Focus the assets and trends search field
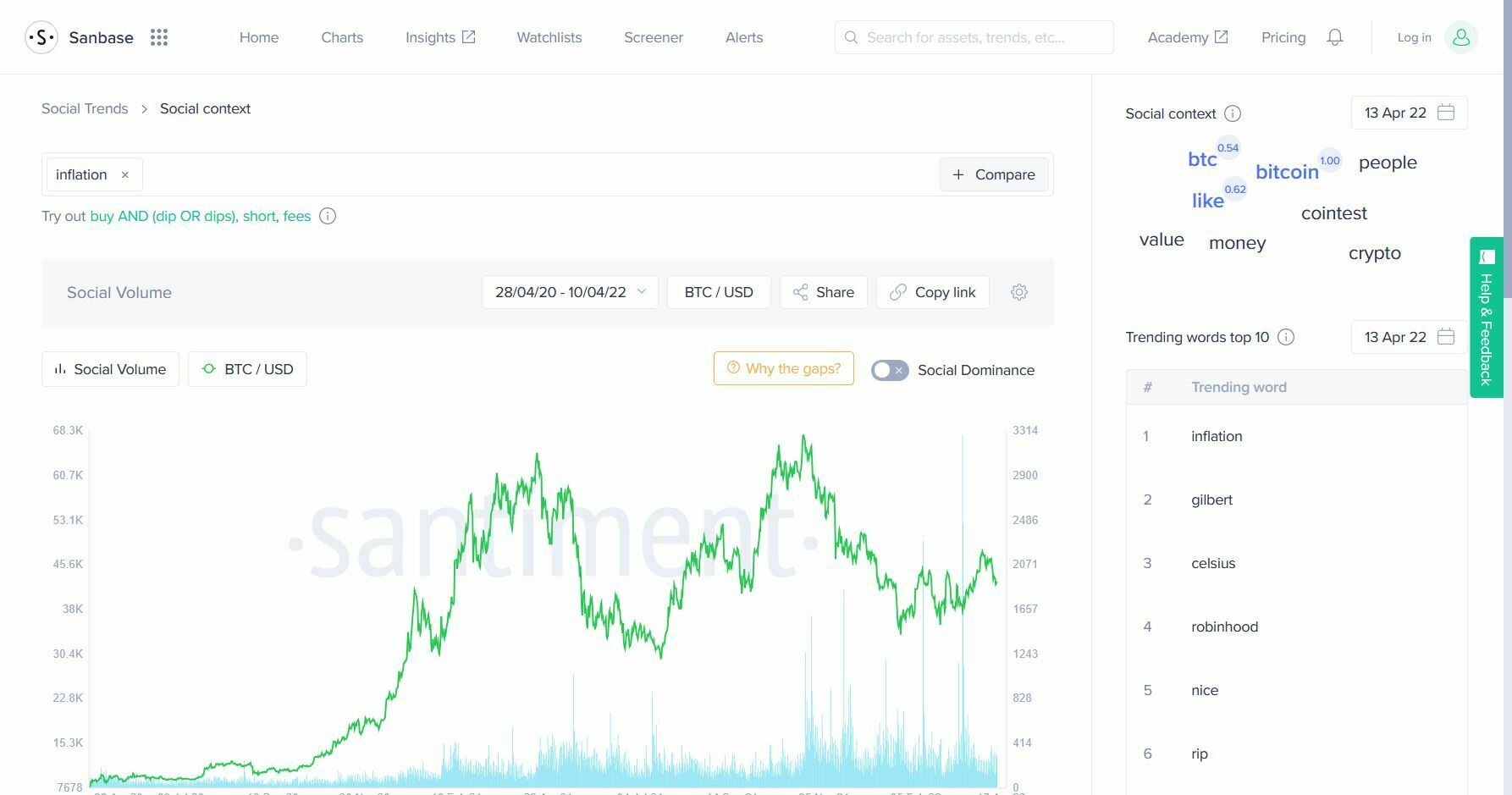The height and width of the screenshot is (795, 1512). point(974,37)
